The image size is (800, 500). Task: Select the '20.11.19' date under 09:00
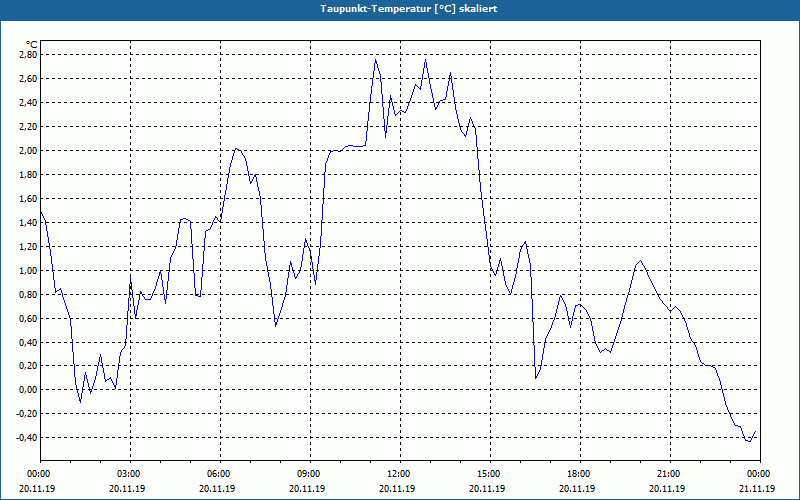308,489
